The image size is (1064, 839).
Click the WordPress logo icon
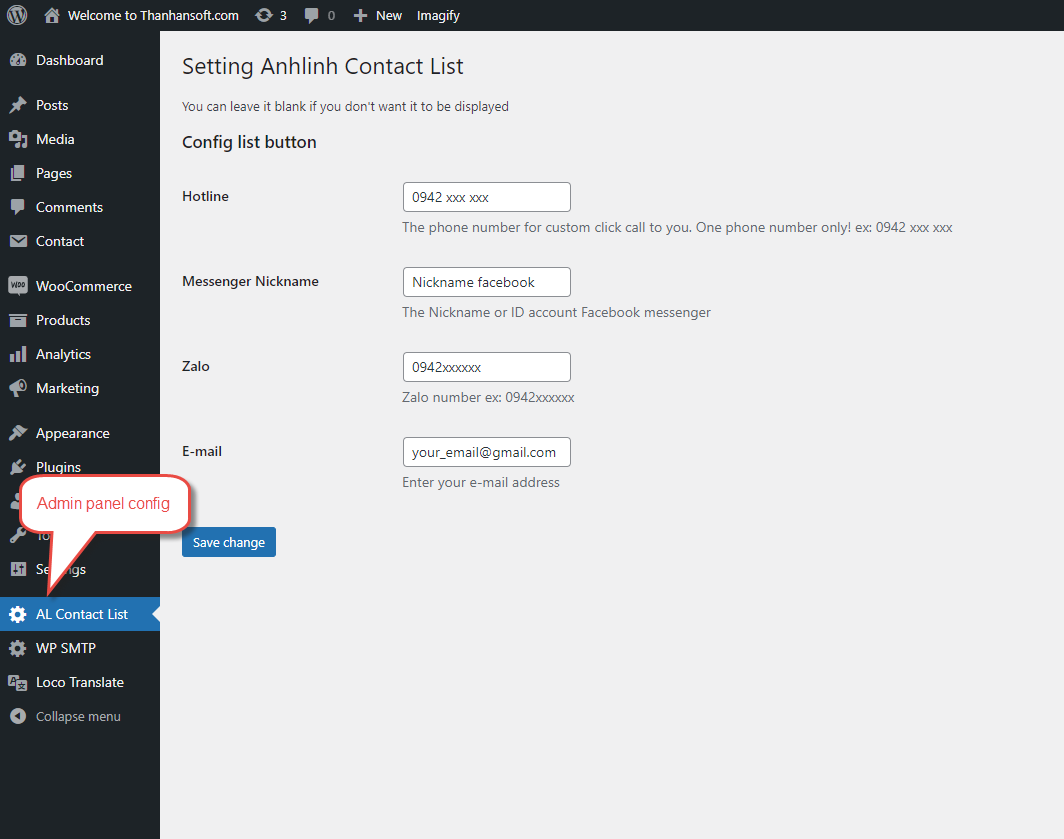pyautogui.click(x=17, y=15)
